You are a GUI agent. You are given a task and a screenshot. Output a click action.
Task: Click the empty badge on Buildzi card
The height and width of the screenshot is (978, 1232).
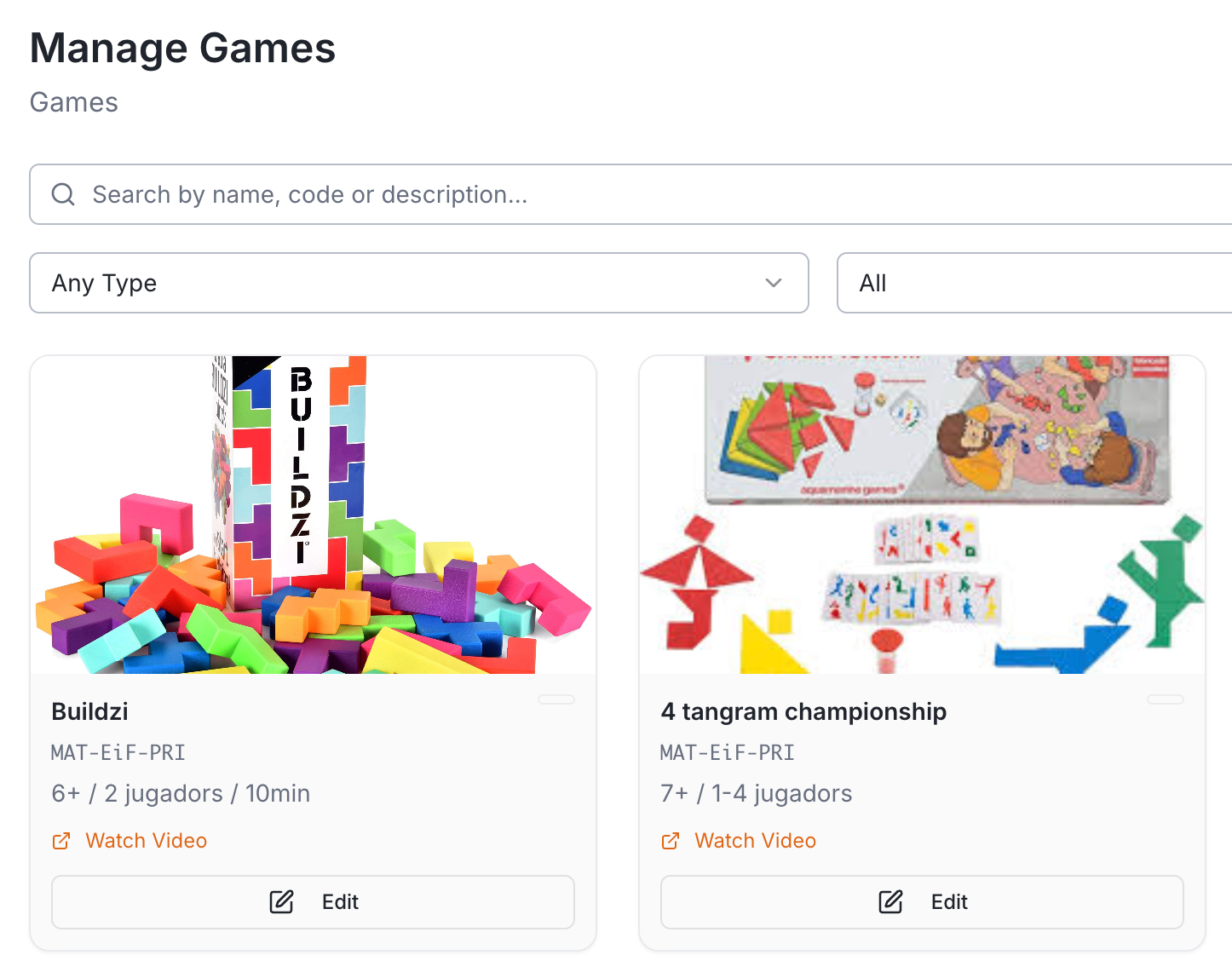click(x=556, y=699)
